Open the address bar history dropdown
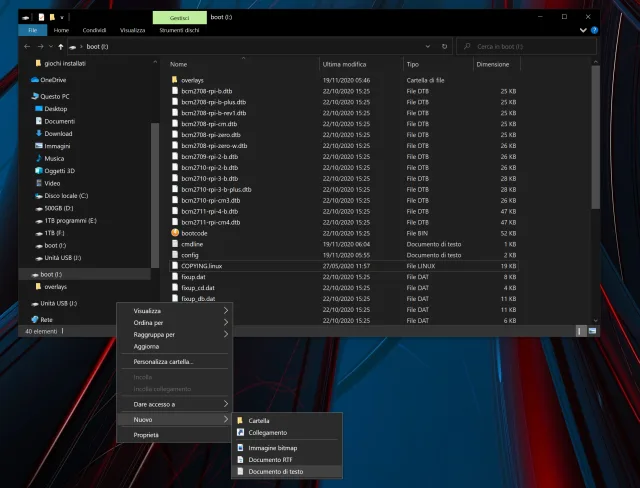Viewport: 640px width, 488px height. tap(428, 47)
